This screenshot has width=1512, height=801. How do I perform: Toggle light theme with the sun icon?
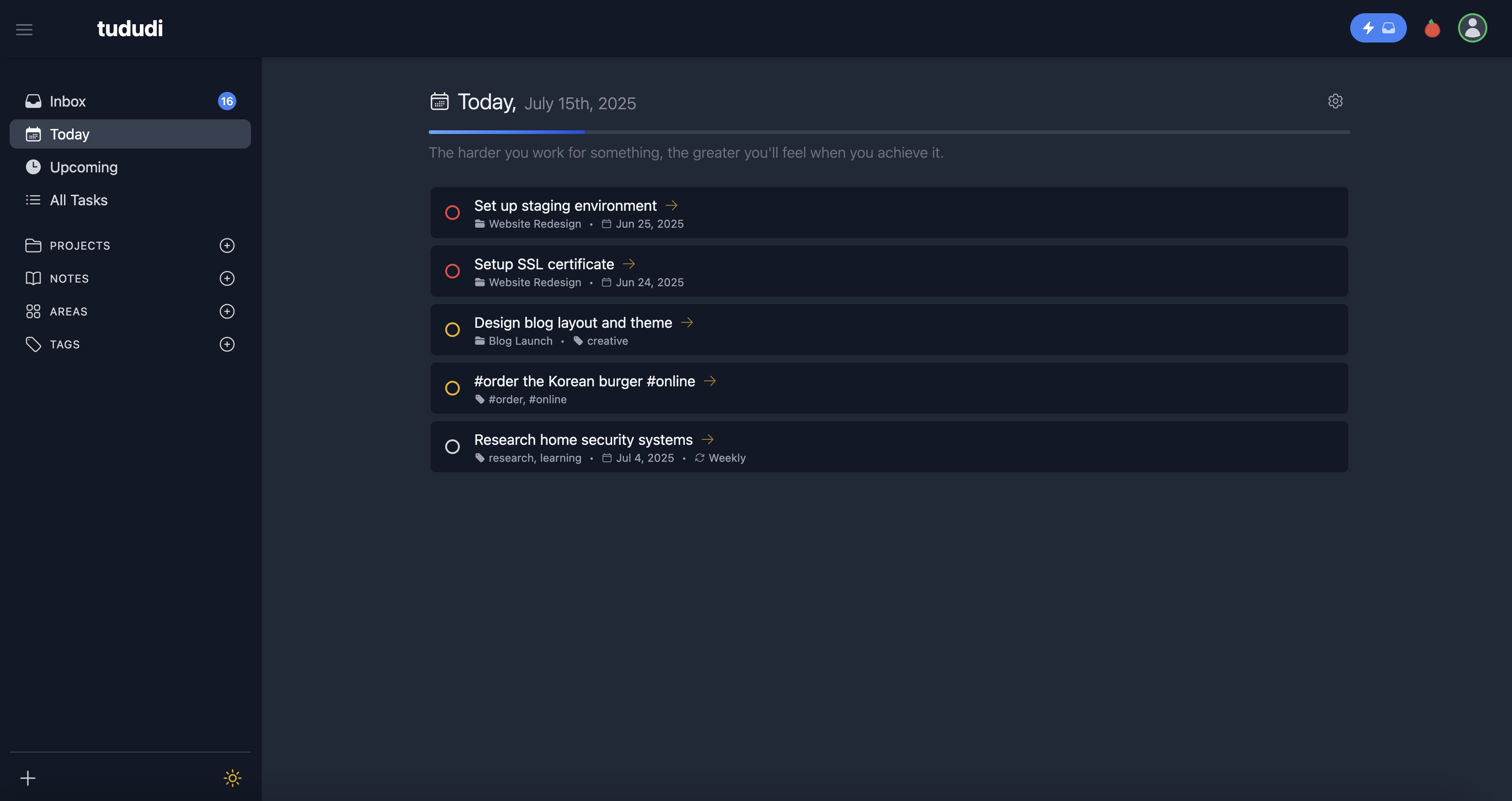click(x=232, y=778)
